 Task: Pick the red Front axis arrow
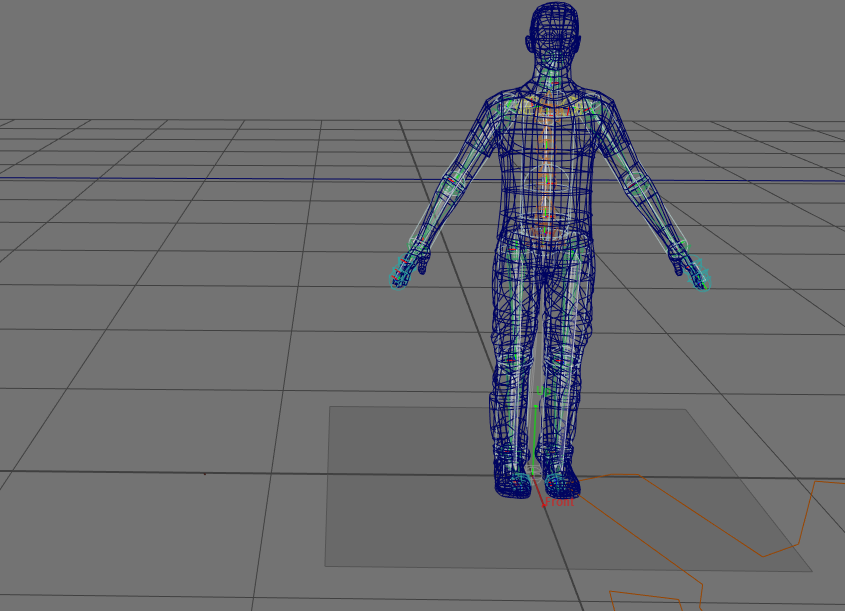(x=539, y=491)
